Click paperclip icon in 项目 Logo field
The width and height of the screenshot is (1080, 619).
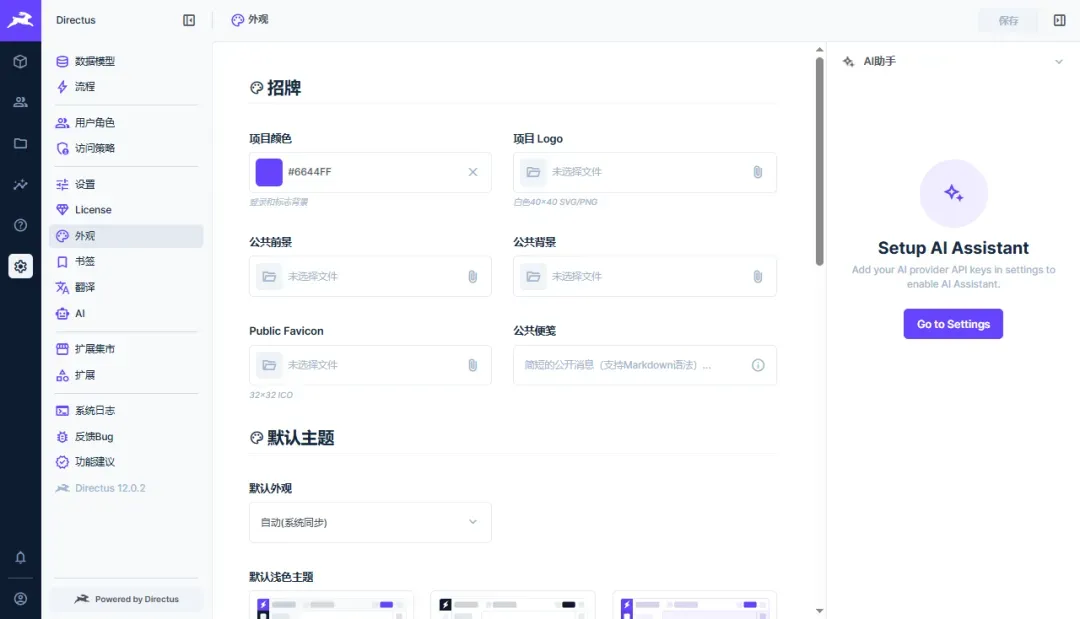click(x=758, y=172)
